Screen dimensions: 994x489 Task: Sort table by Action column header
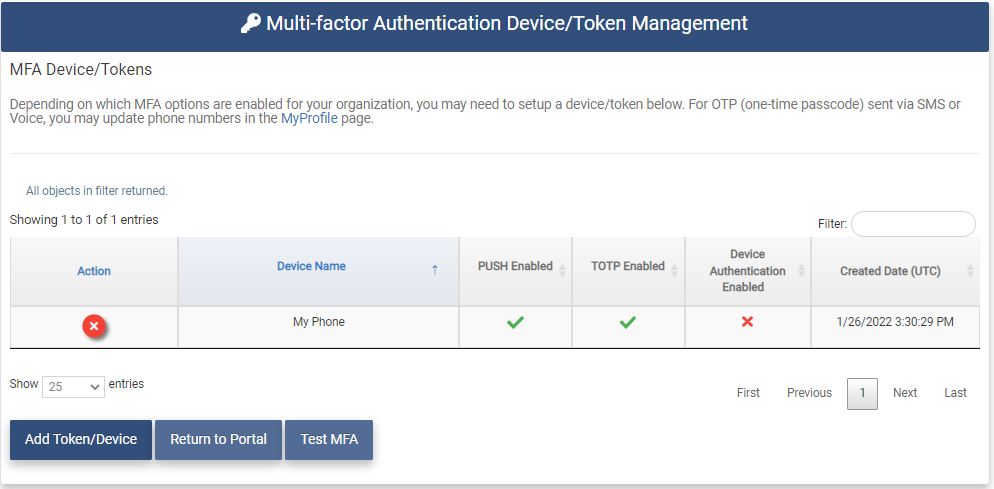94,271
